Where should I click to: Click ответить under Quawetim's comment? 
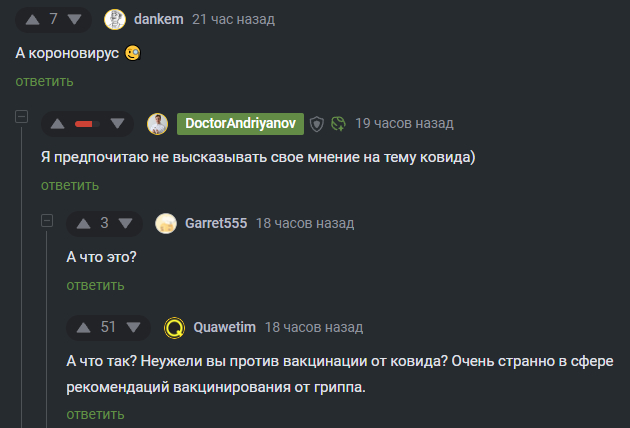click(x=95, y=414)
